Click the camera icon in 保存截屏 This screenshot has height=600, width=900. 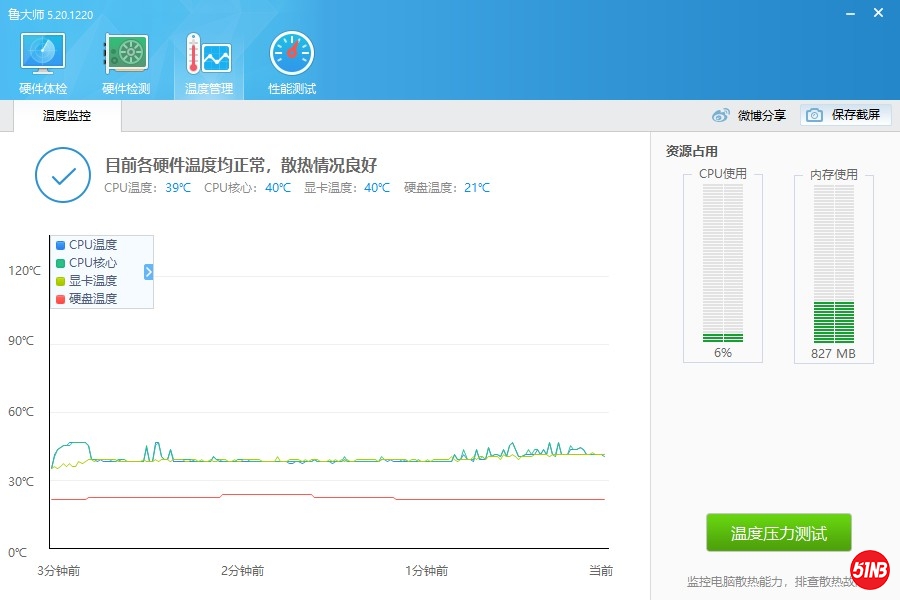(x=815, y=116)
